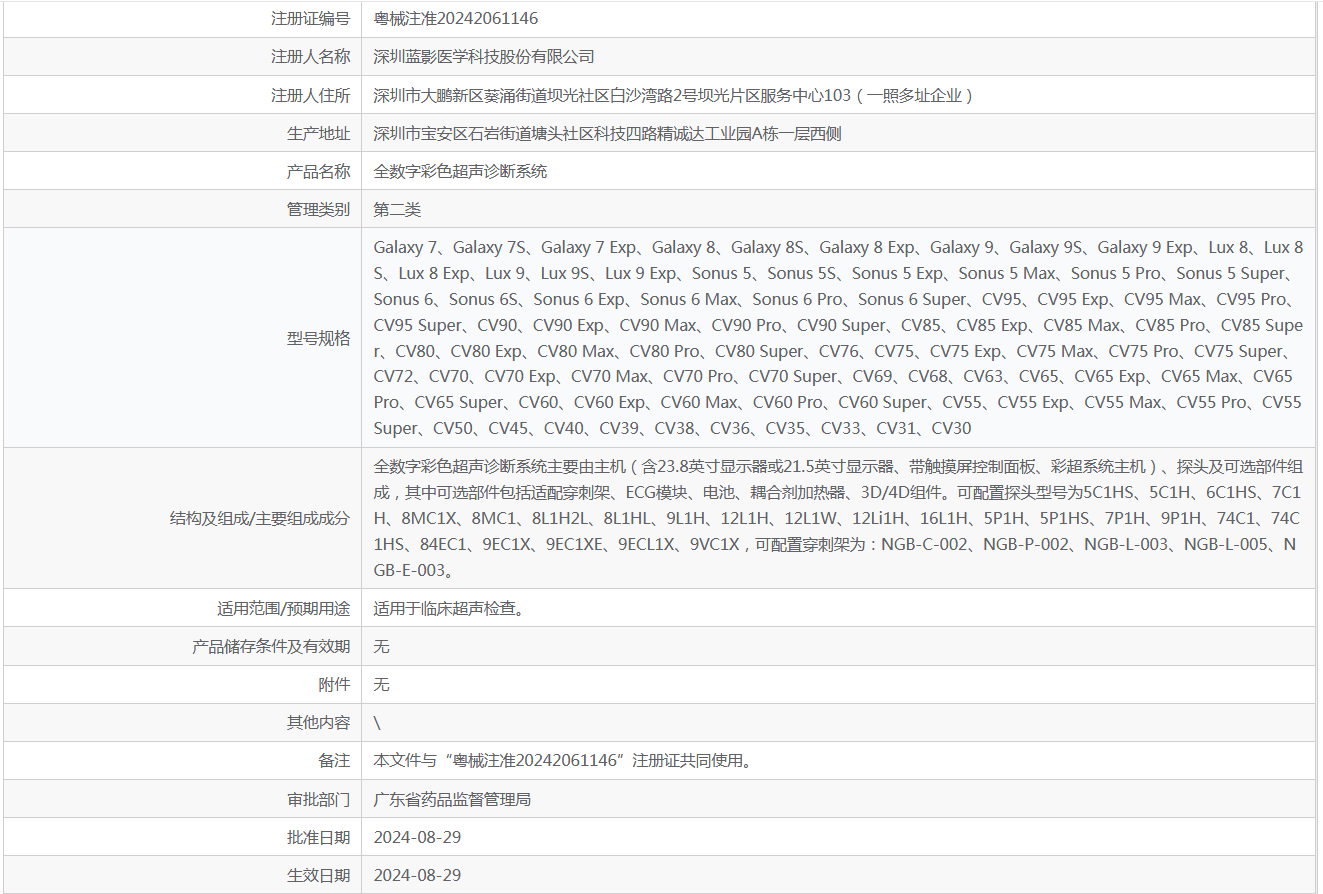The height and width of the screenshot is (894, 1323).
Task: Click the 注册人住所 label
Action: tap(311, 95)
